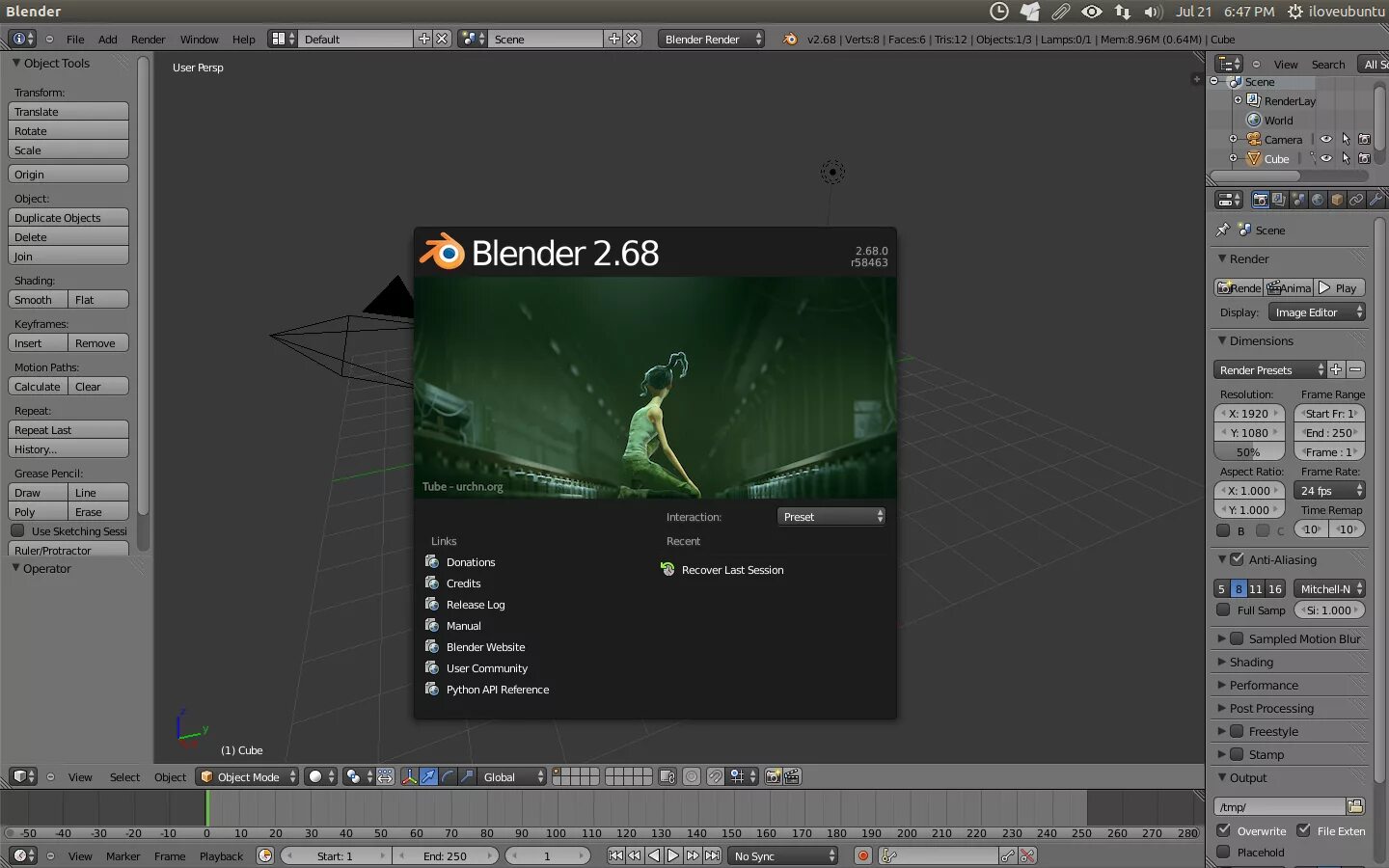1389x868 pixels.
Task: Click the plus icon beside Render Presets
Action: 1336,369
